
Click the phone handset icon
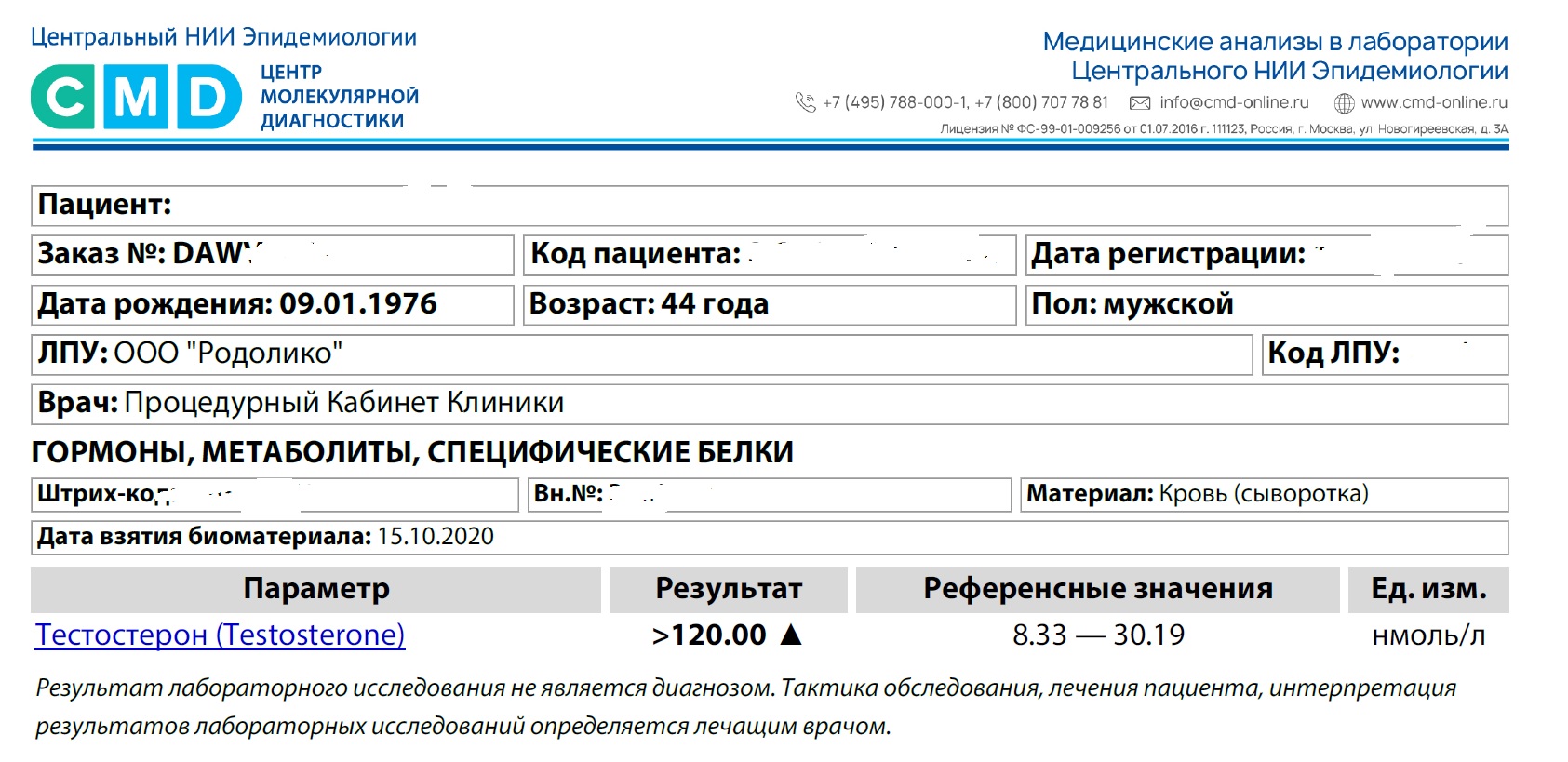click(x=805, y=102)
